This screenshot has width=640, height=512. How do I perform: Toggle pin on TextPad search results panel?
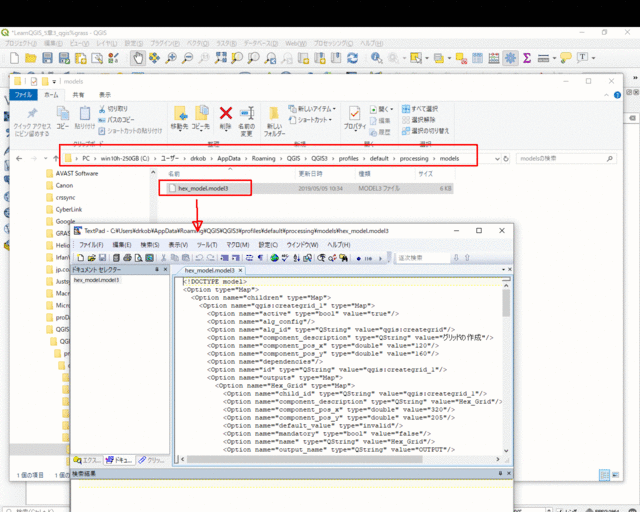tap(500, 473)
